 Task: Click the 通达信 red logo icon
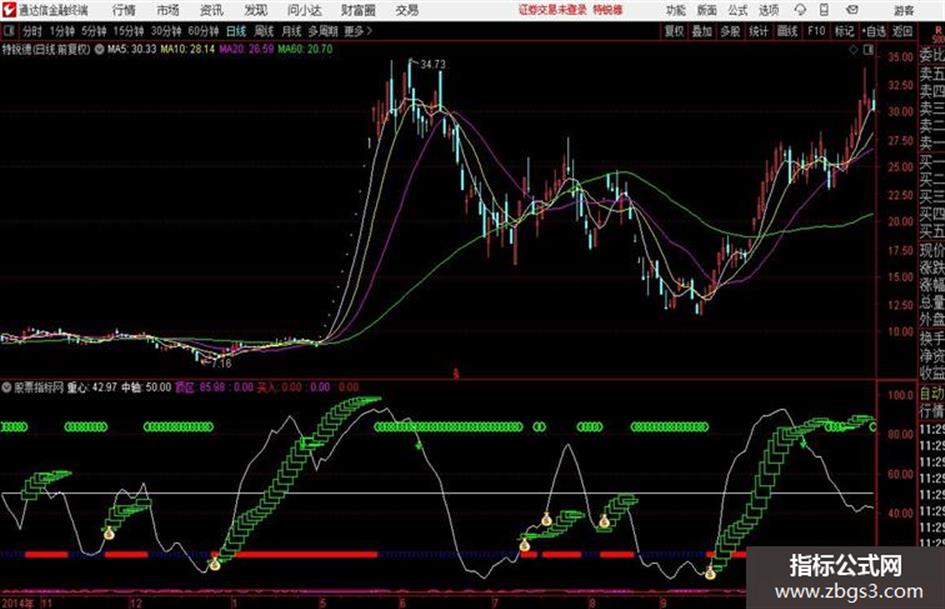[9, 10]
